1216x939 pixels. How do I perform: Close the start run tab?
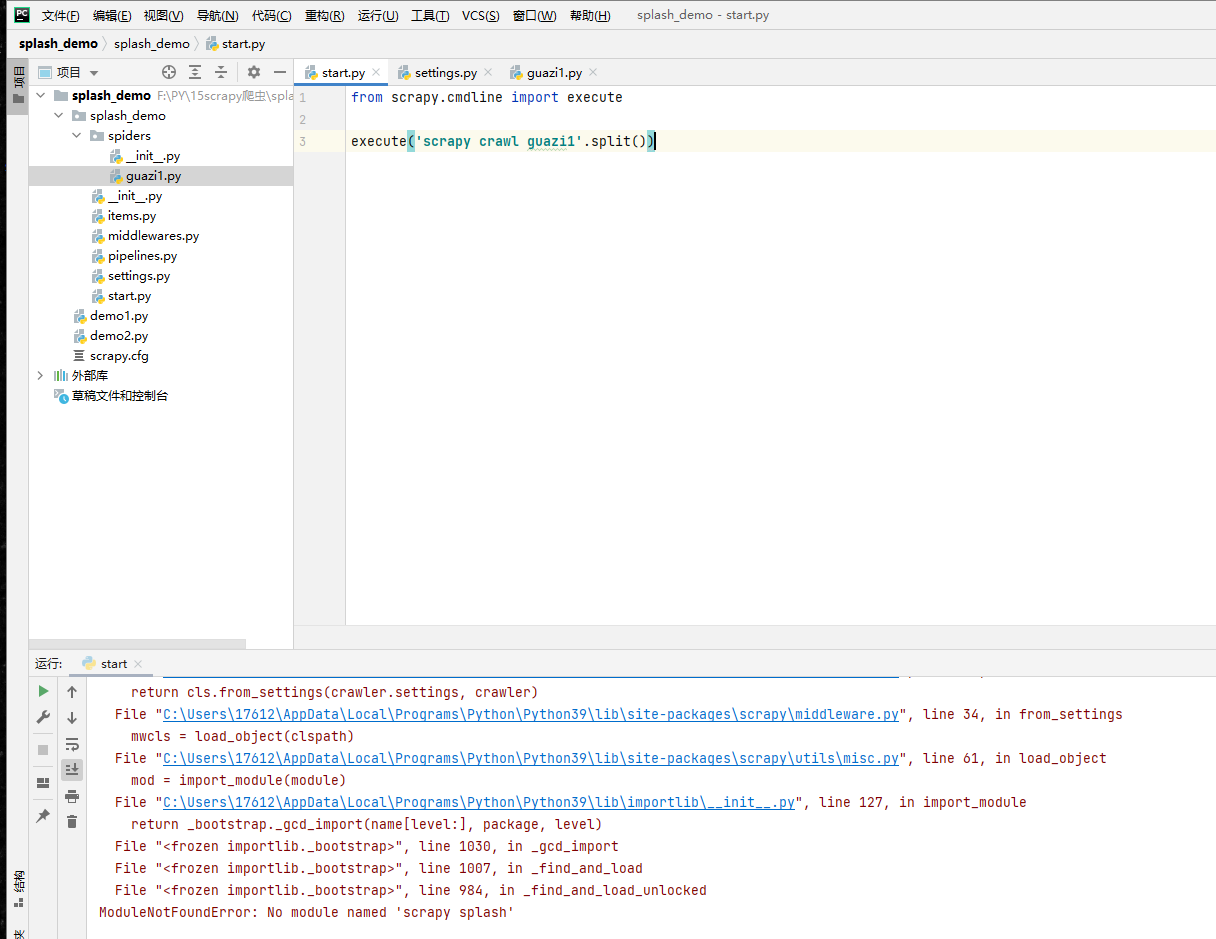138,664
